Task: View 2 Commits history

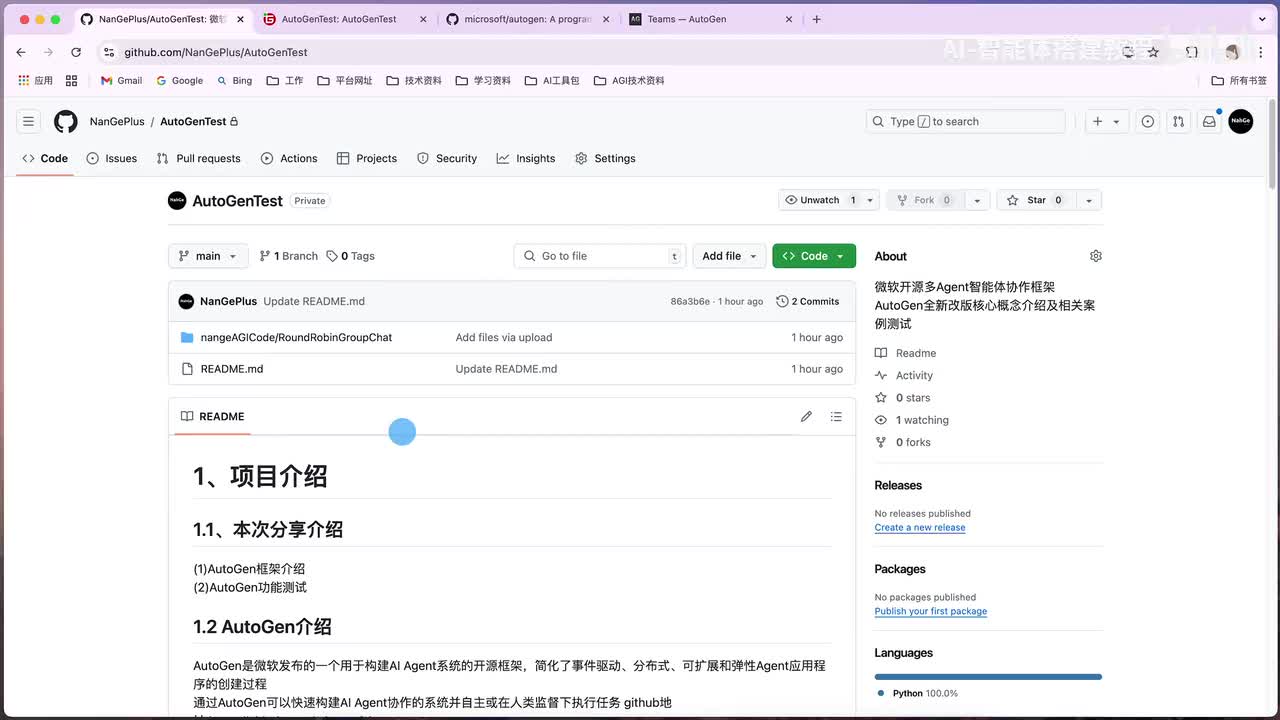Action: pos(808,301)
